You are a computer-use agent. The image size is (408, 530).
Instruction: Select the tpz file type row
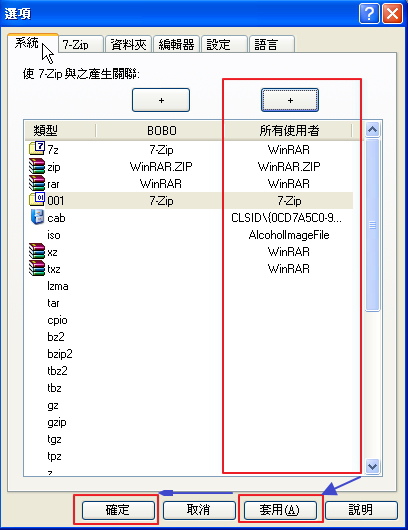(189, 456)
